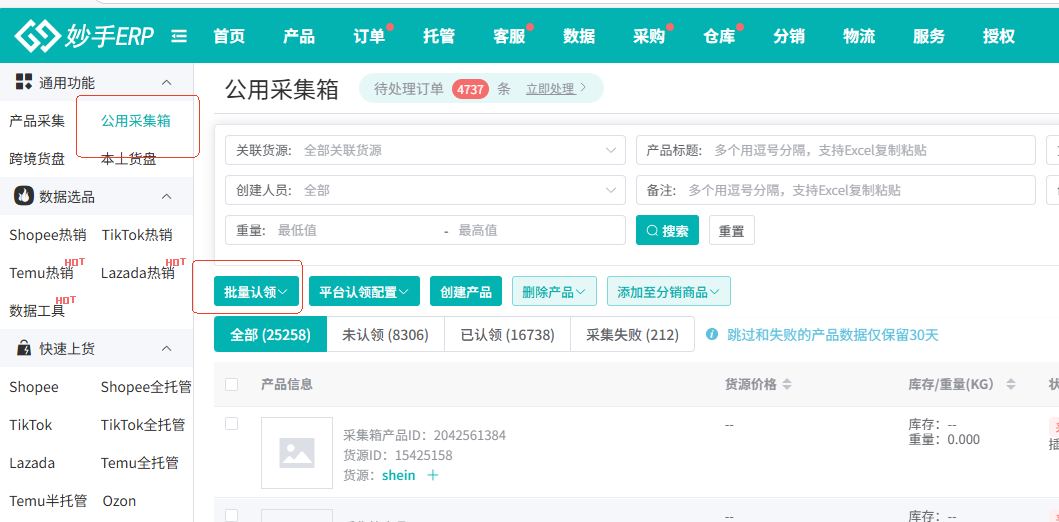Switch to the 已认领 (16738) tab
Image resolution: width=1059 pixels, height=522 pixels.
click(x=507, y=334)
